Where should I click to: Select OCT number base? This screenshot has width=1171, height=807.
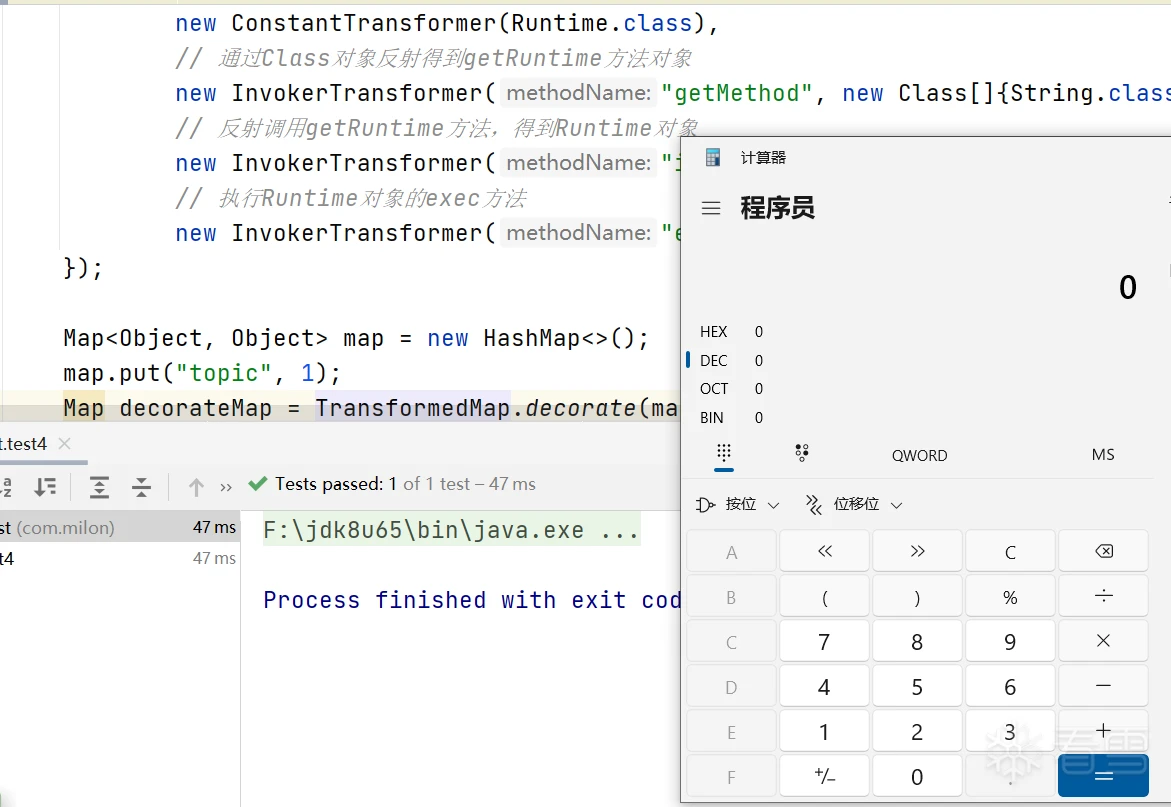(x=732, y=389)
